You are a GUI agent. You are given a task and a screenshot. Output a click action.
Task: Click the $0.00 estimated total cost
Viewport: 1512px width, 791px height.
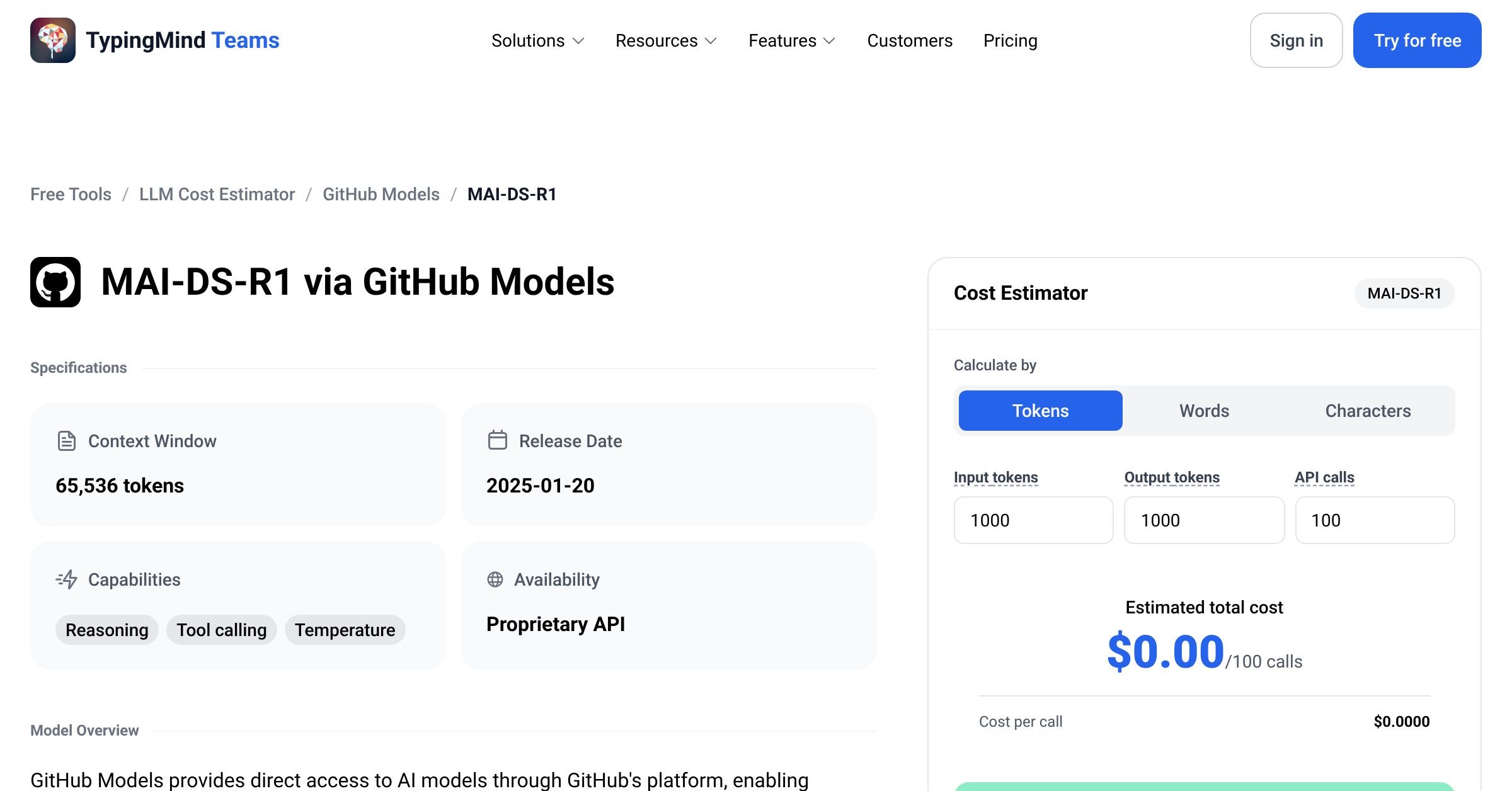click(1165, 652)
